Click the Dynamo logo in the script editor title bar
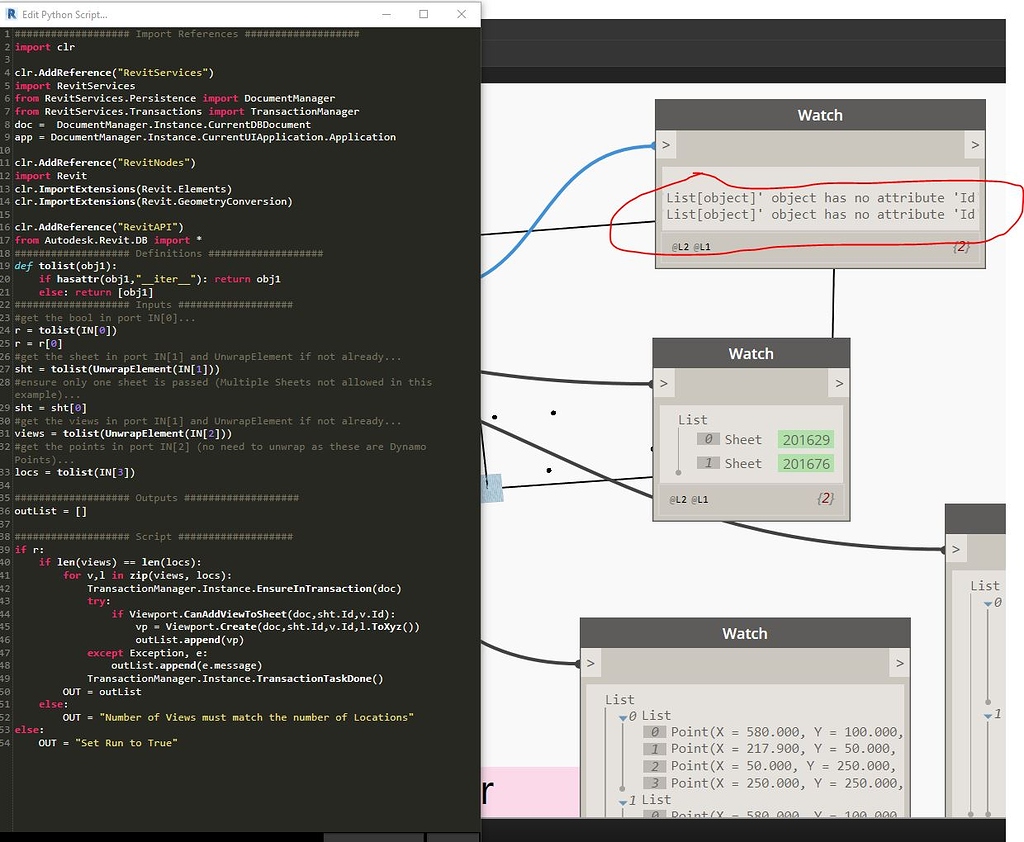 12,14
